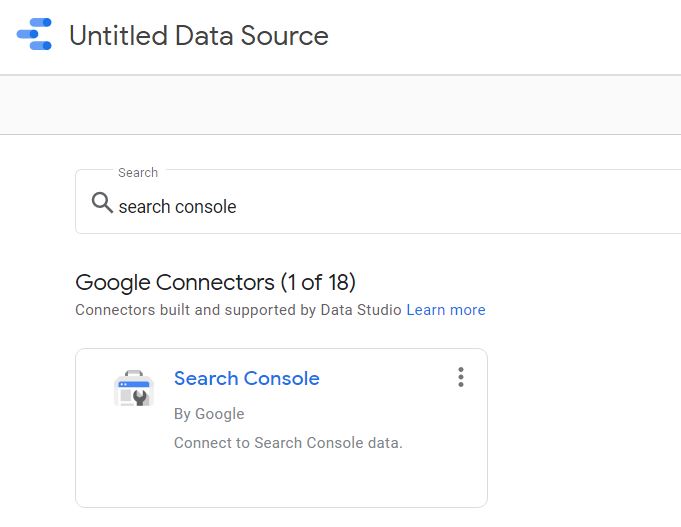The image size is (681, 527).
Task: Click the floating 'Search' field label
Action: pos(138,172)
